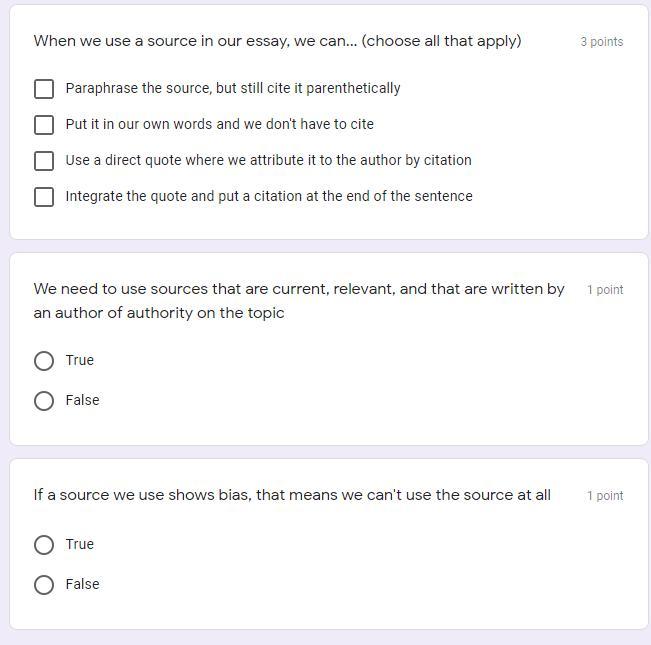
Task: Click the '3 points' label
Action: [x=601, y=42]
